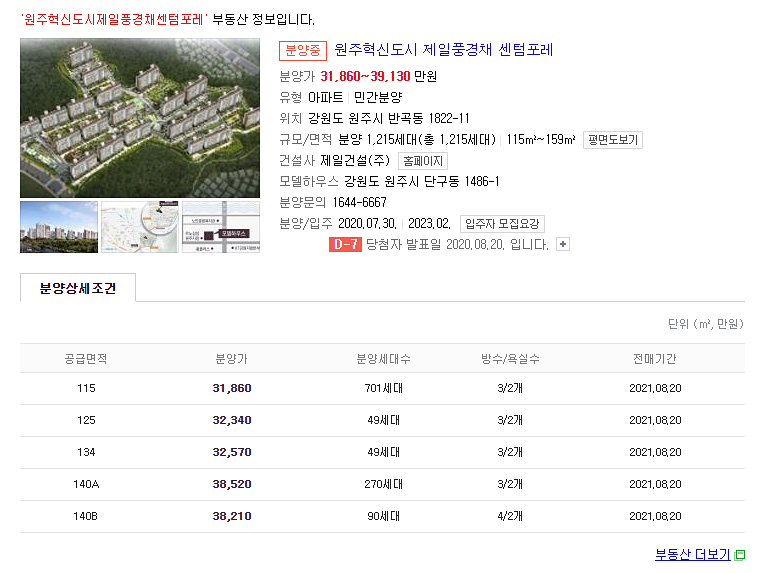Select the 134 supply area cell
The width and height of the screenshot is (766, 573).
[x=86, y=452]
